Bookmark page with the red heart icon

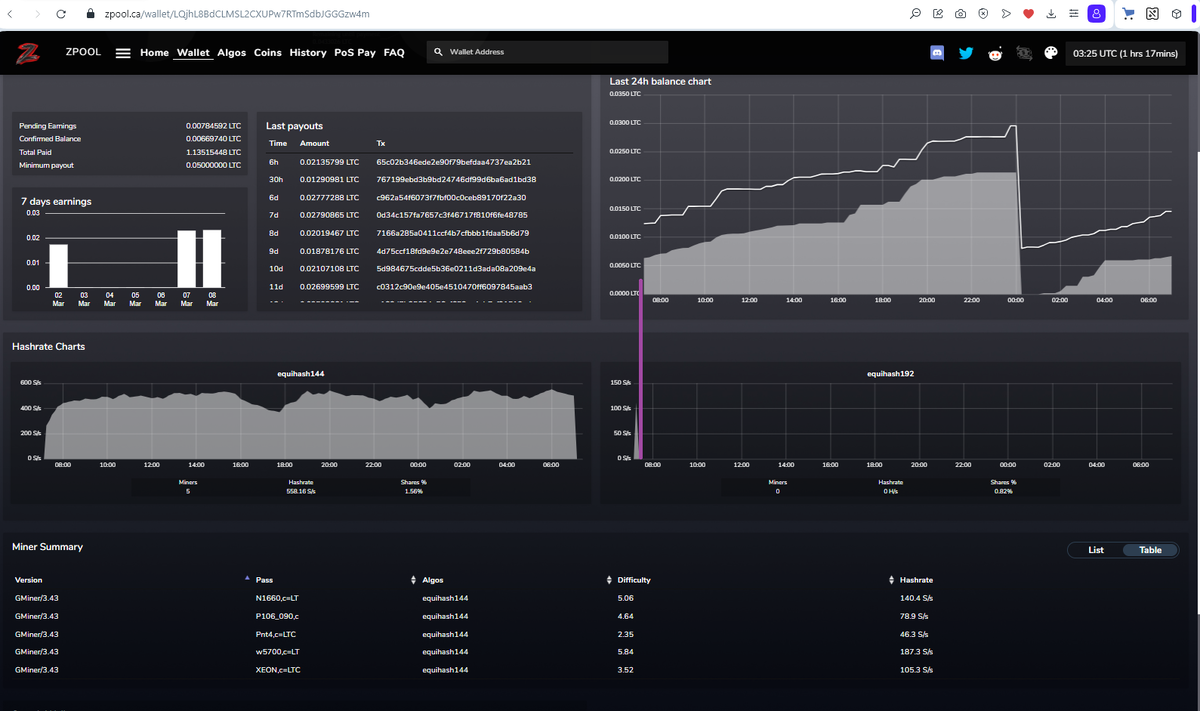pos(1028,14)
